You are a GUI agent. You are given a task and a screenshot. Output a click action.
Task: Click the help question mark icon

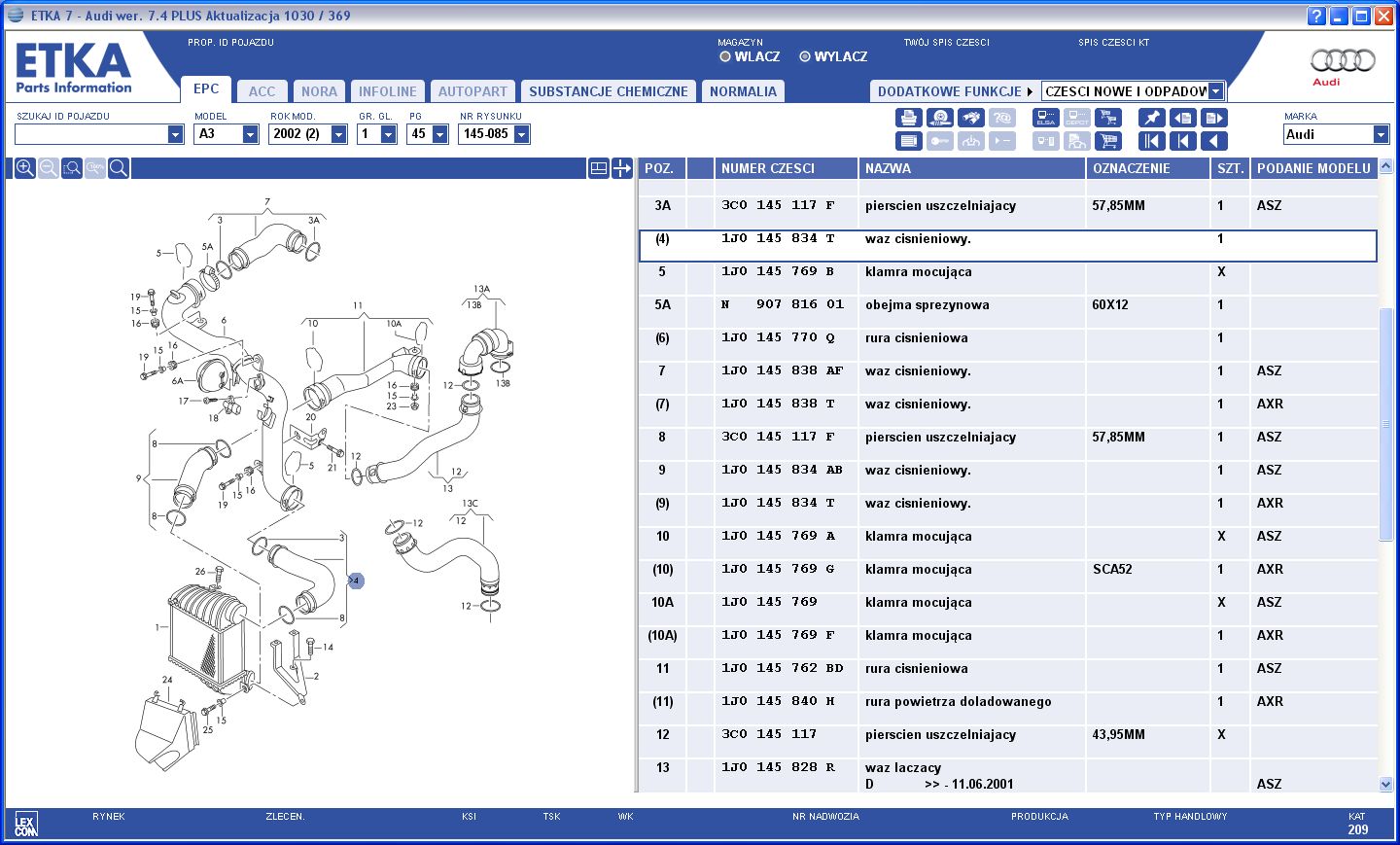click(x=1316, y=16)
